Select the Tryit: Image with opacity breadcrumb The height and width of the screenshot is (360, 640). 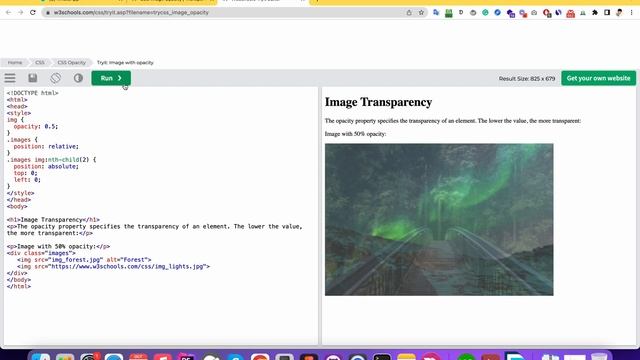pos(125,62)
